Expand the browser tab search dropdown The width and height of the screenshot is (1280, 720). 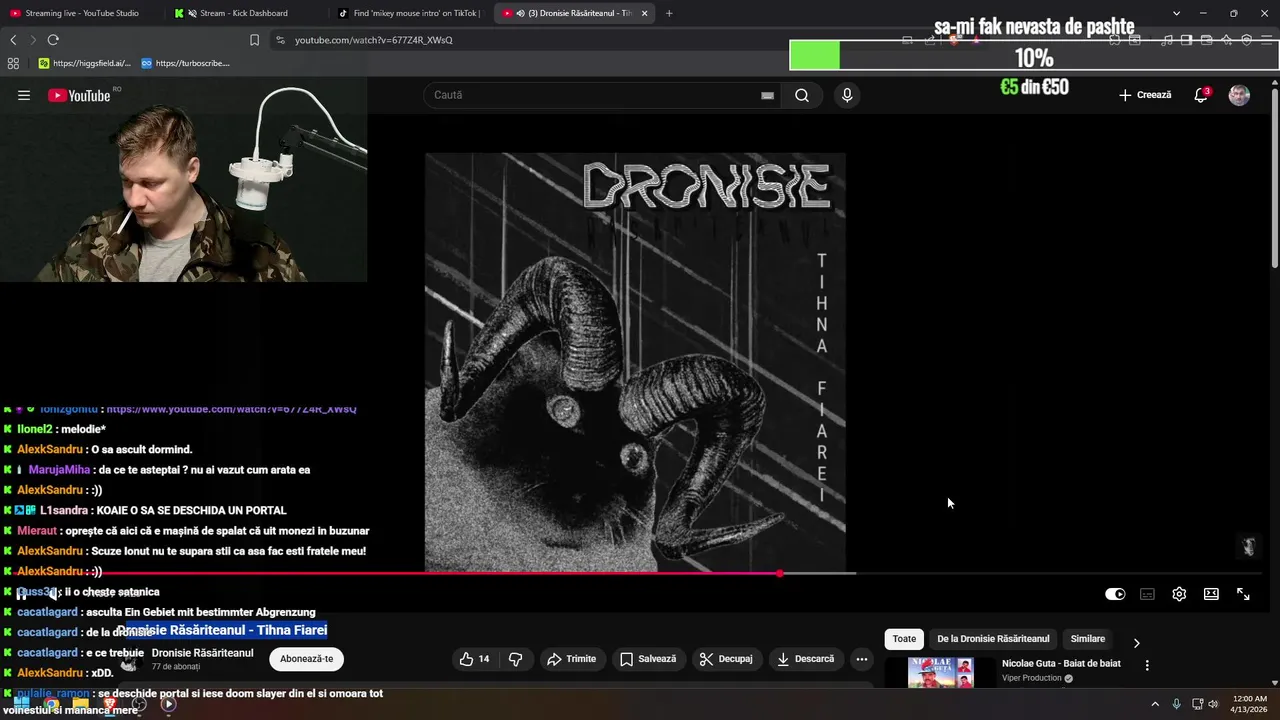(x=1176, y=13)
